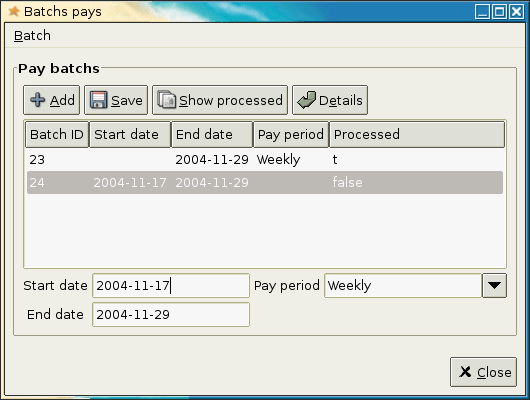
Task: Sort by the Processed column header
Action: [x=417, y=135]
